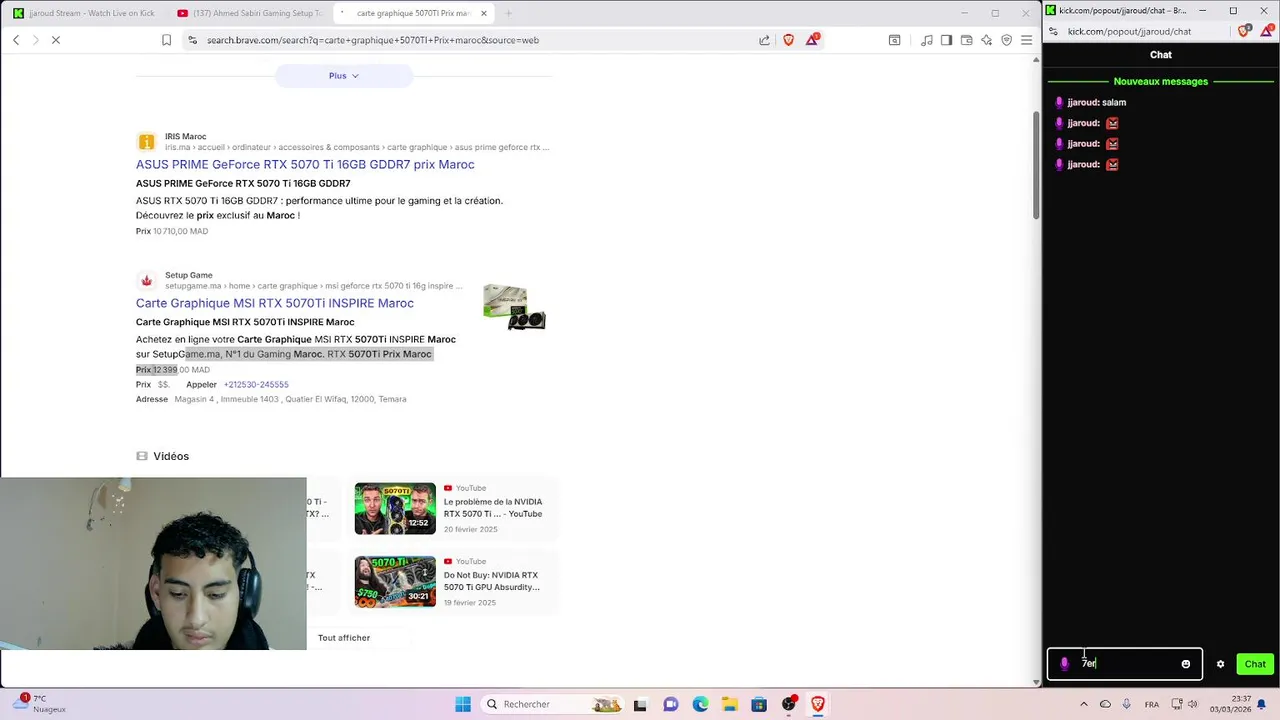Click the chat message input field

tap(1125, 664)
